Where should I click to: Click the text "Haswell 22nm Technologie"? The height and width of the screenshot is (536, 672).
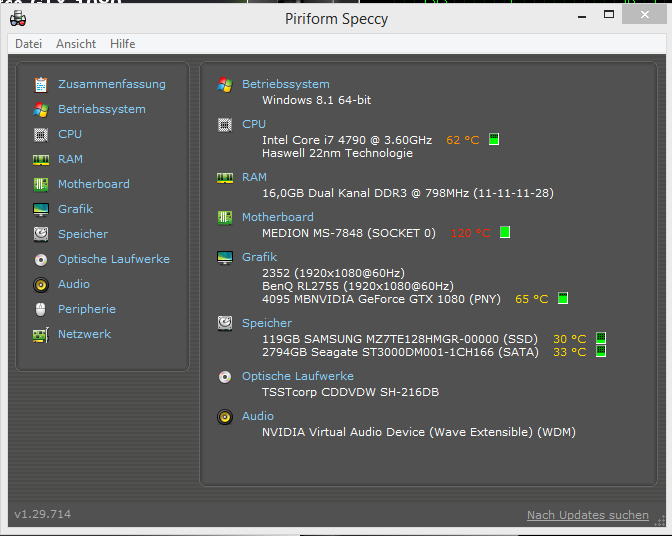(x=338, y=153)
